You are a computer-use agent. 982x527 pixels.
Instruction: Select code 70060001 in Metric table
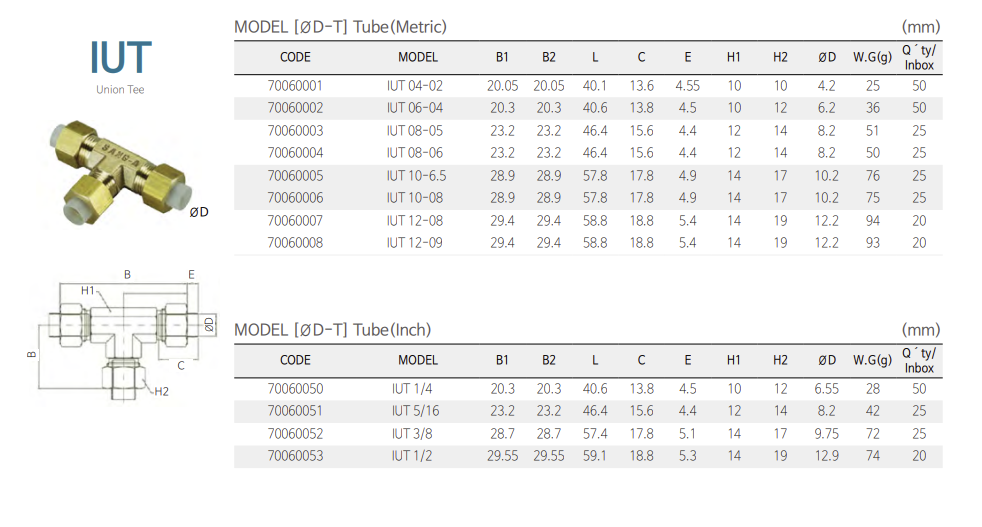coord(295,86)
